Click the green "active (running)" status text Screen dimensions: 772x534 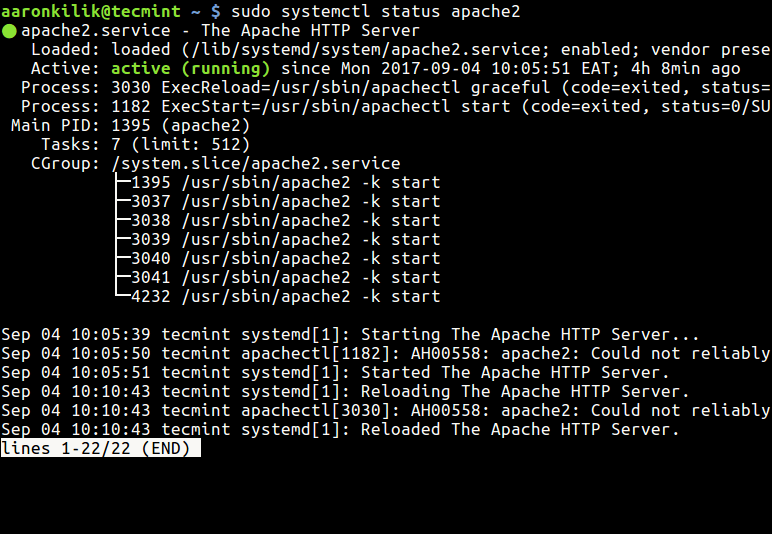coord(190,69)
